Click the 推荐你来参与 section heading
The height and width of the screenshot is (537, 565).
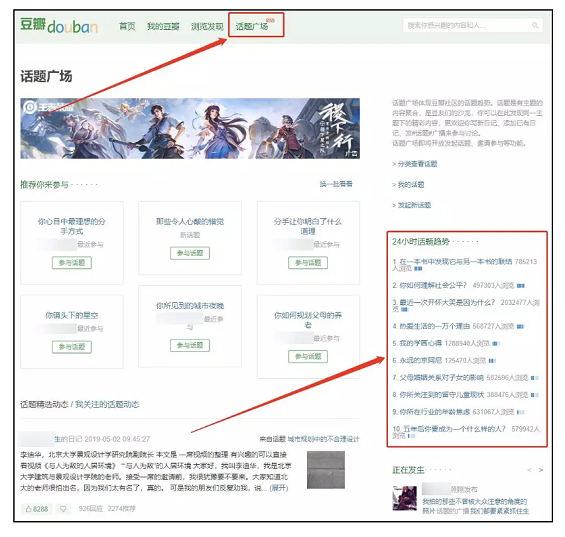click(x=44, y=185)
